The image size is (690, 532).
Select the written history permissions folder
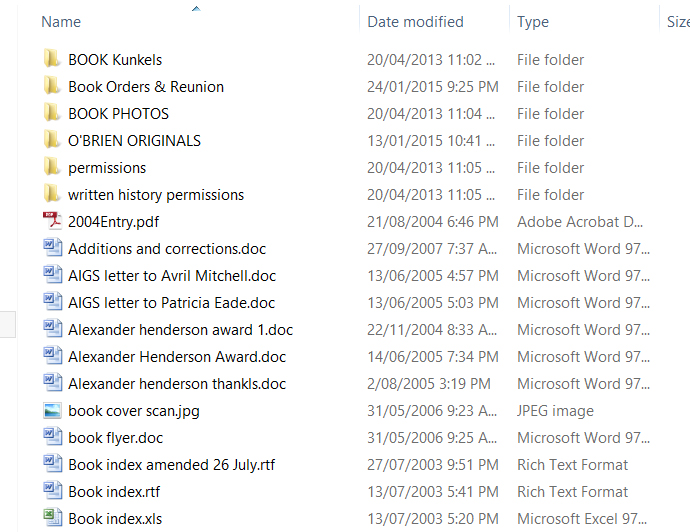coord(156,195)
